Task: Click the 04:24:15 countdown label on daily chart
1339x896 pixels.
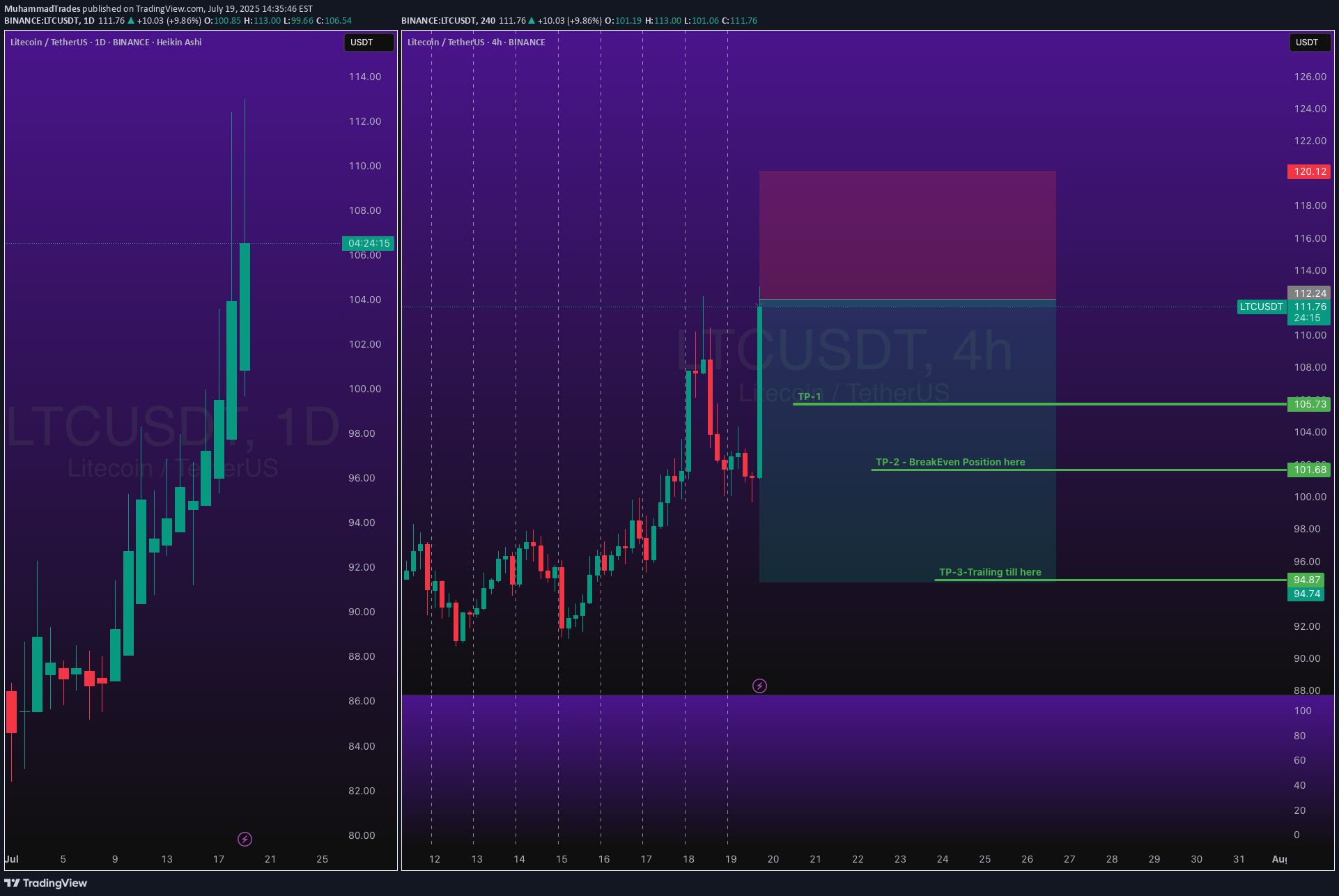Action: coord(369,243)
